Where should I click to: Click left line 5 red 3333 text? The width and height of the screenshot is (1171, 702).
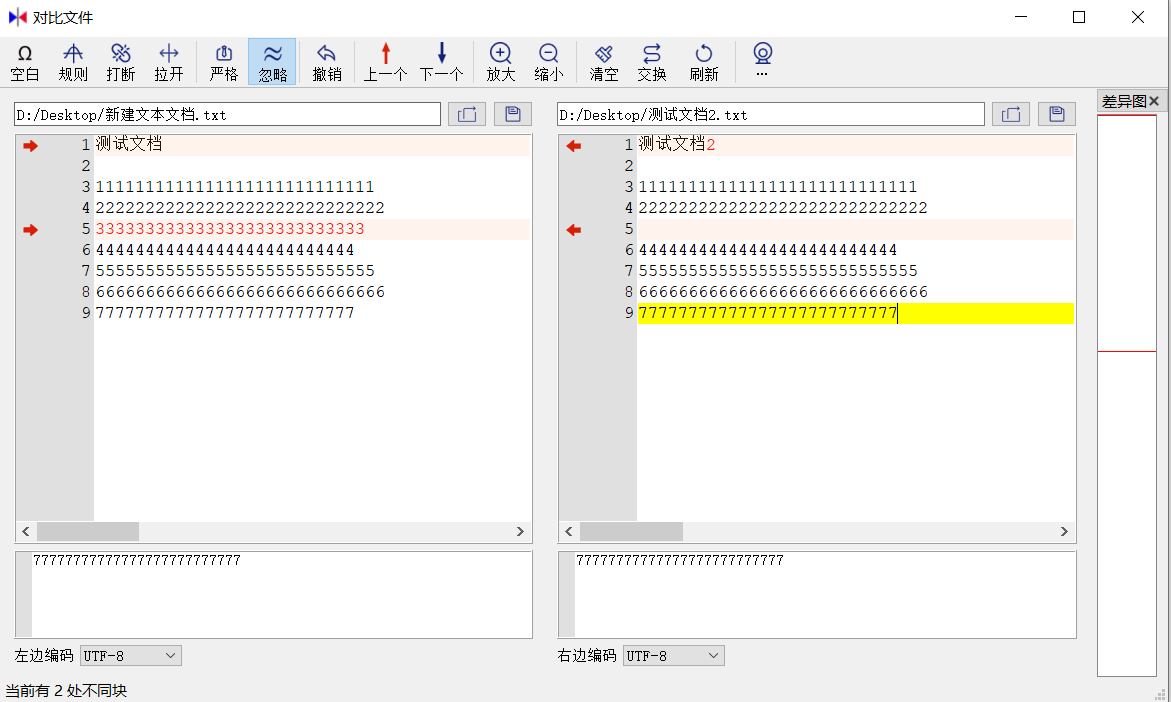point(230,229)
